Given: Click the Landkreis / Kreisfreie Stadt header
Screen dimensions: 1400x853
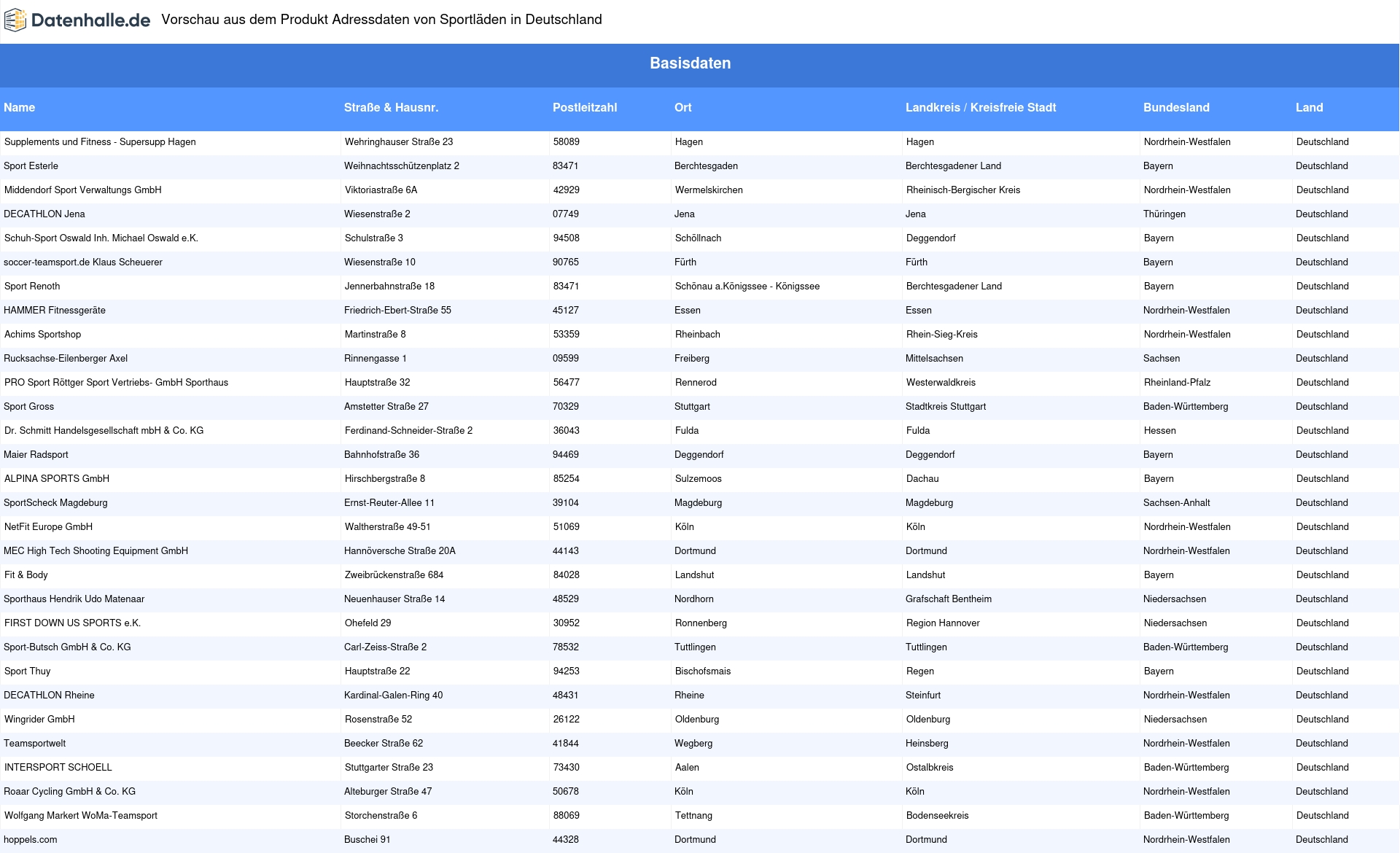Looking at the screenshot, I should pos(981,107).
